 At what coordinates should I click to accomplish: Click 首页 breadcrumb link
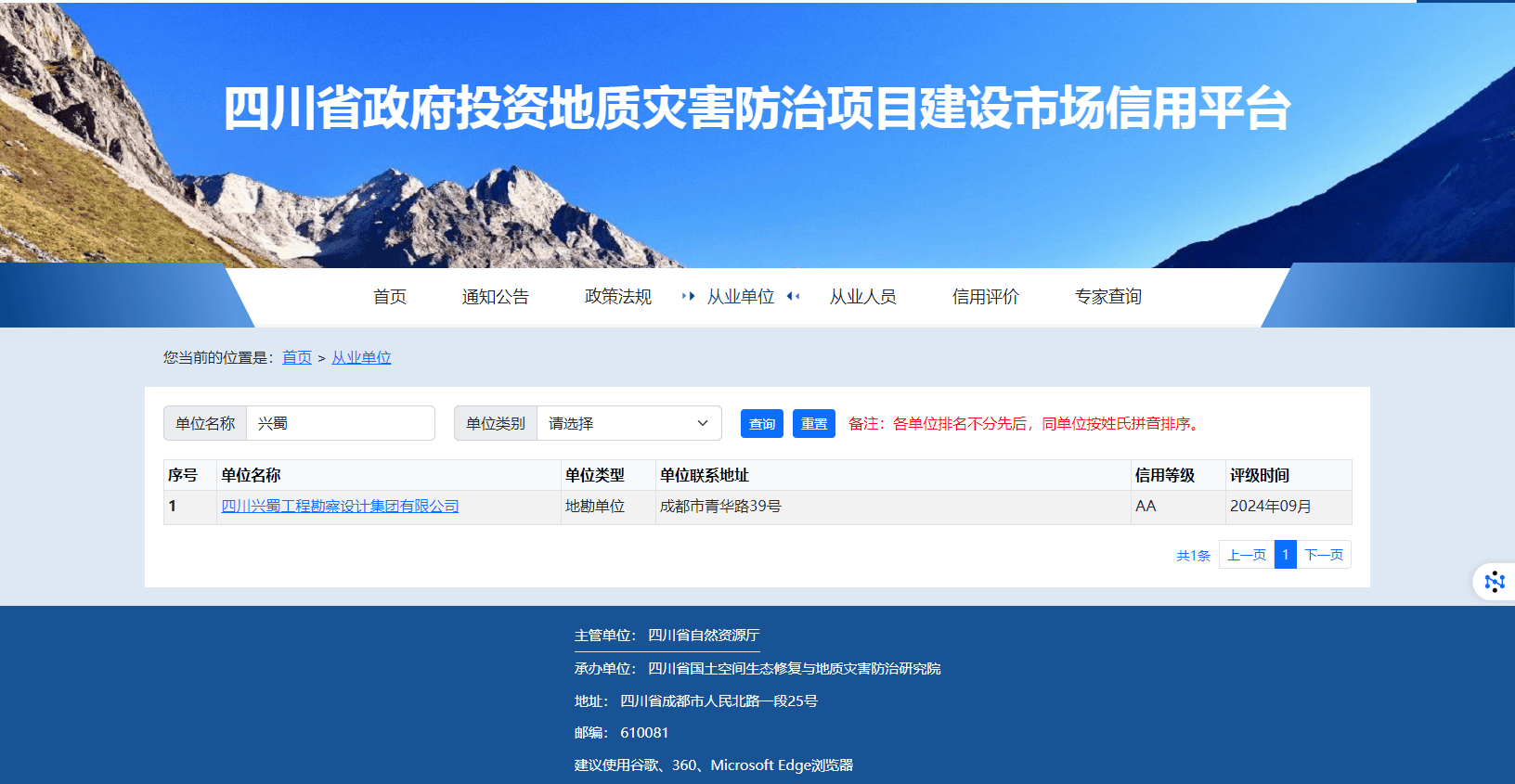tap(296, 358)
